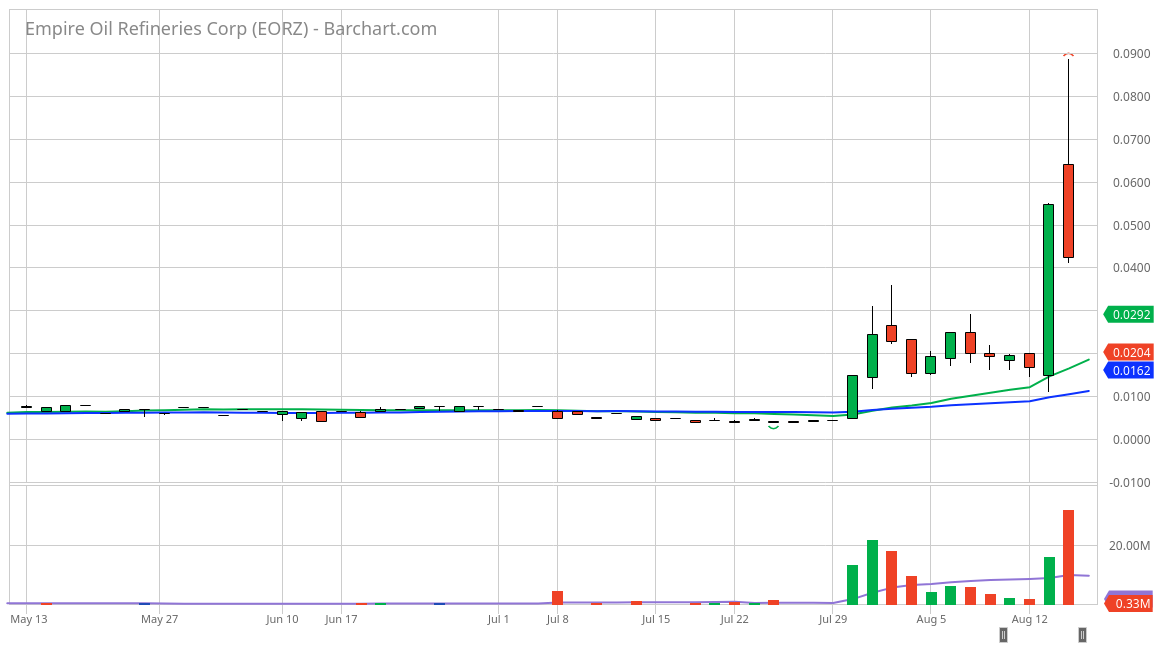The height and width of the screenshot is (650, 1156).
Task: Click the red candlestick with the wick reaching 0.036
Action: (x=891, y=333)
